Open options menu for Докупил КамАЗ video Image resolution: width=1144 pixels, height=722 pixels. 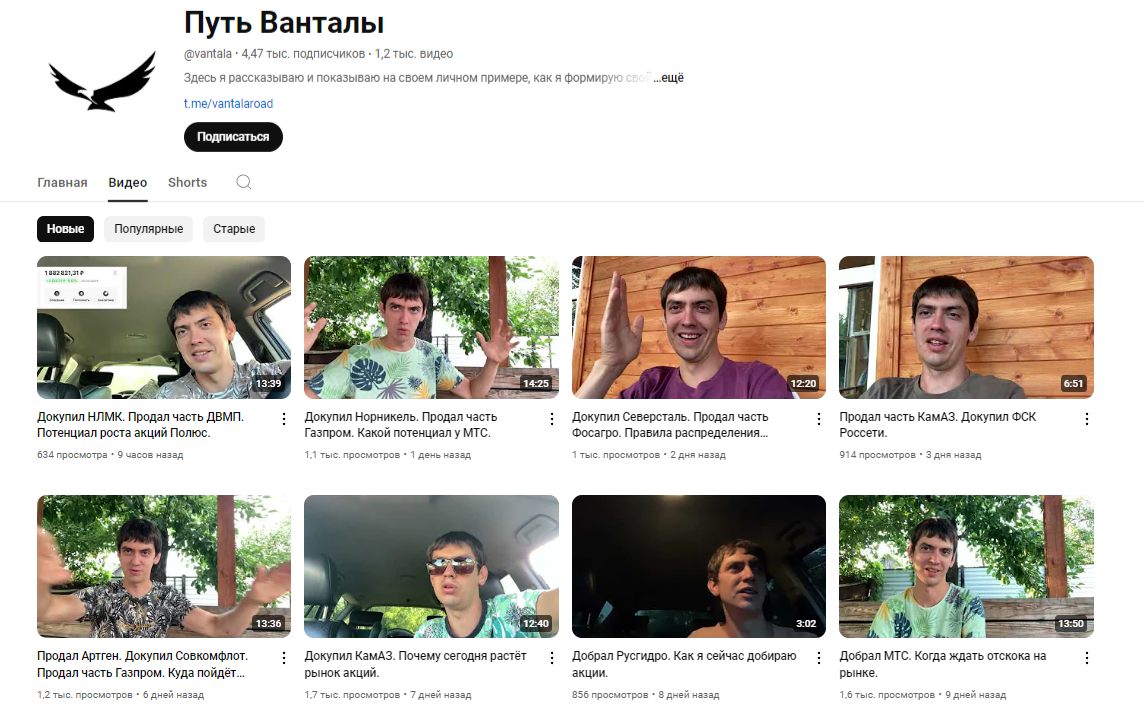(552, 658)
